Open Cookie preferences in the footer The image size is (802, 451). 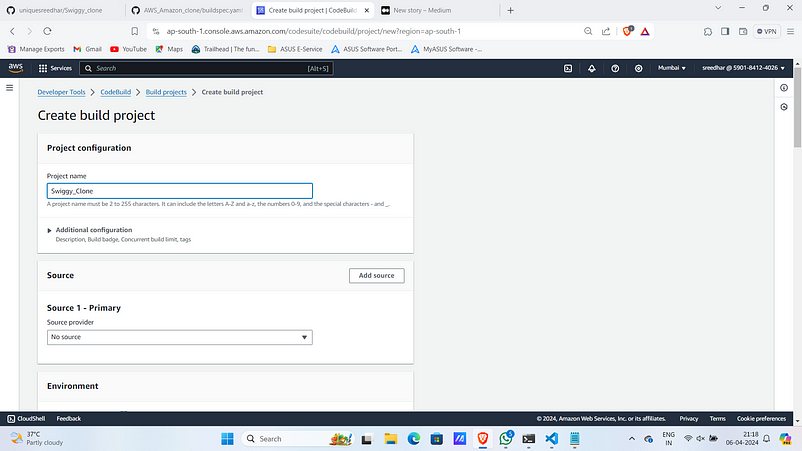pos(761,418)
